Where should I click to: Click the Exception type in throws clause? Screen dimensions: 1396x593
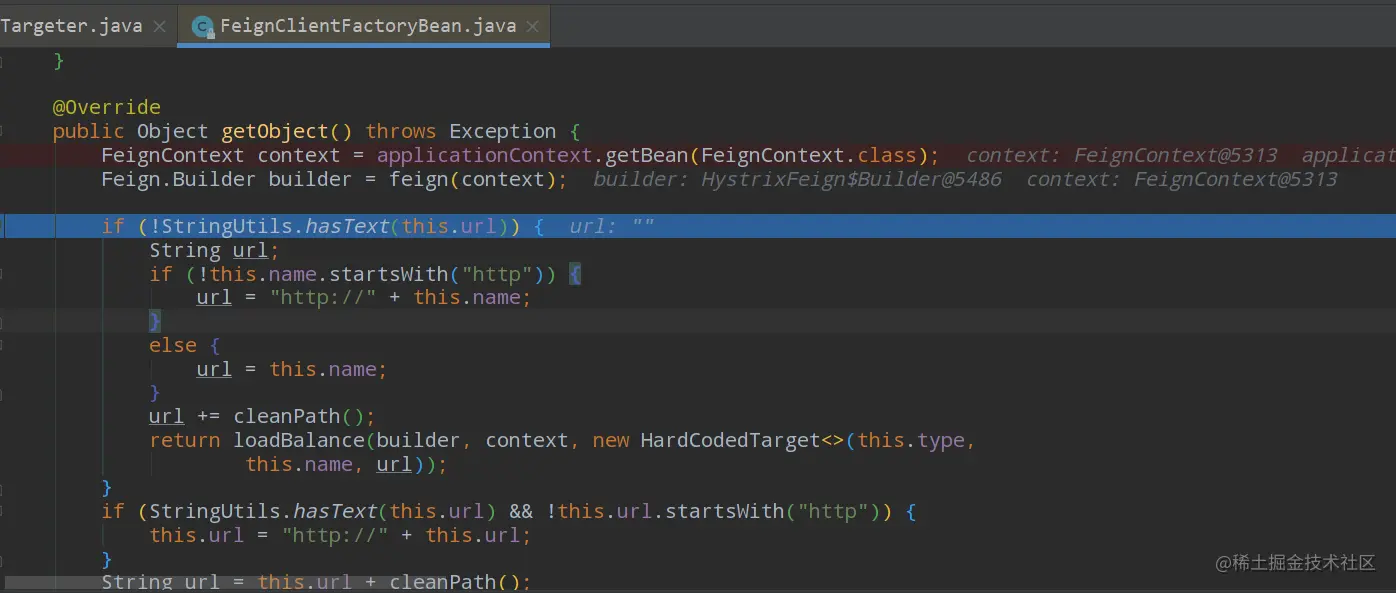(502, 131)
